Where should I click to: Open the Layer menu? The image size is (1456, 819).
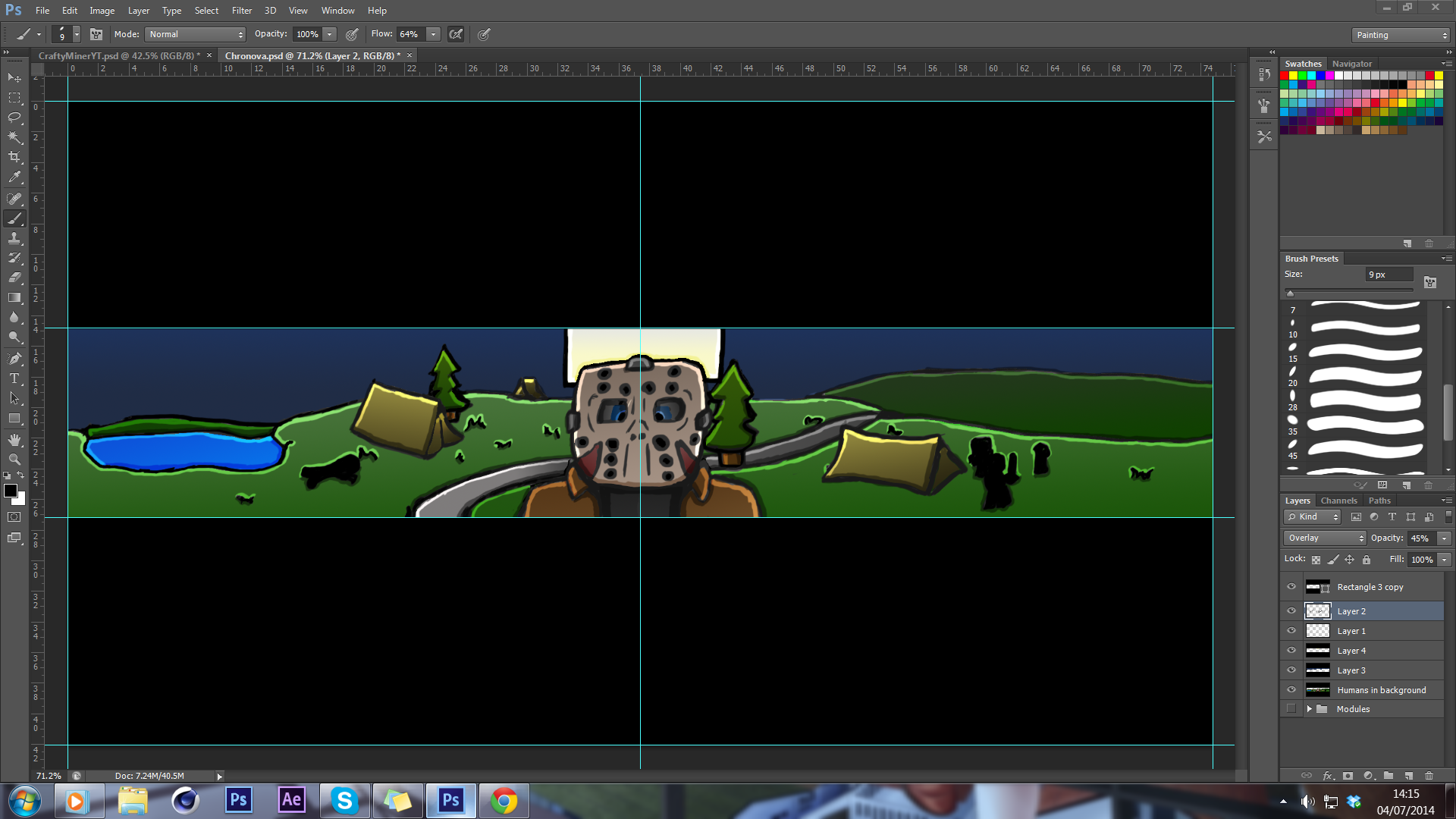(139, 11)
